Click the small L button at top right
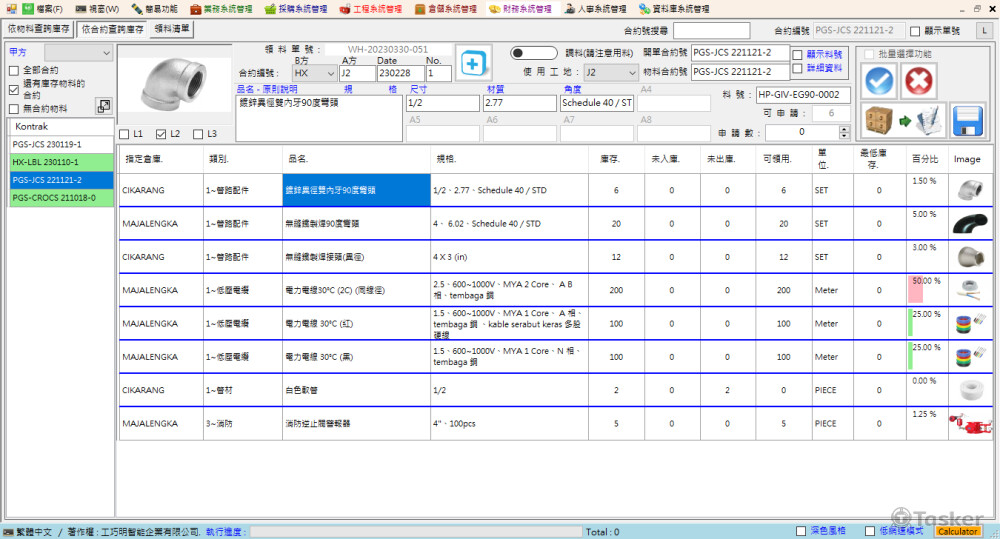Screen dimensions: 1000x539 984,31
